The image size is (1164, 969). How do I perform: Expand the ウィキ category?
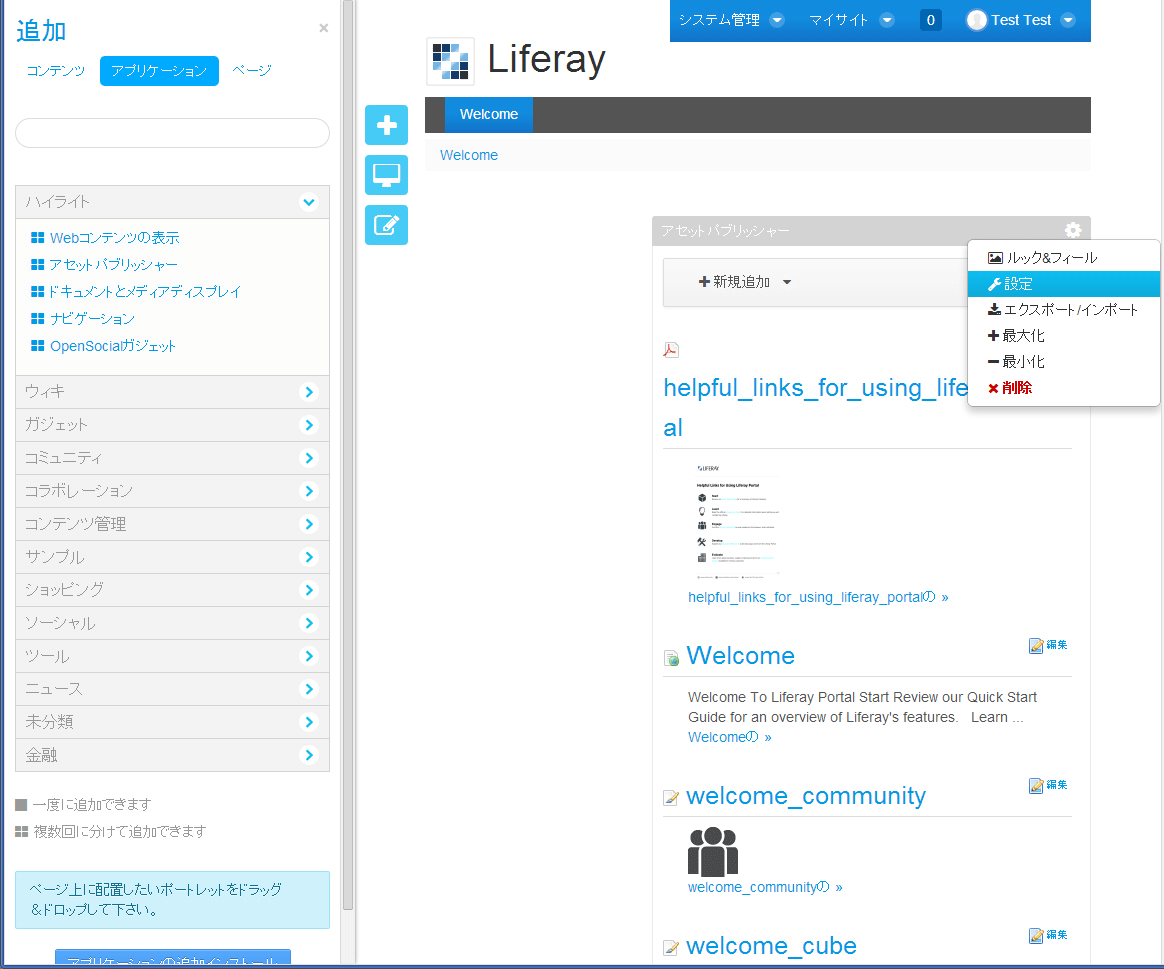click(x=172, y=391)
